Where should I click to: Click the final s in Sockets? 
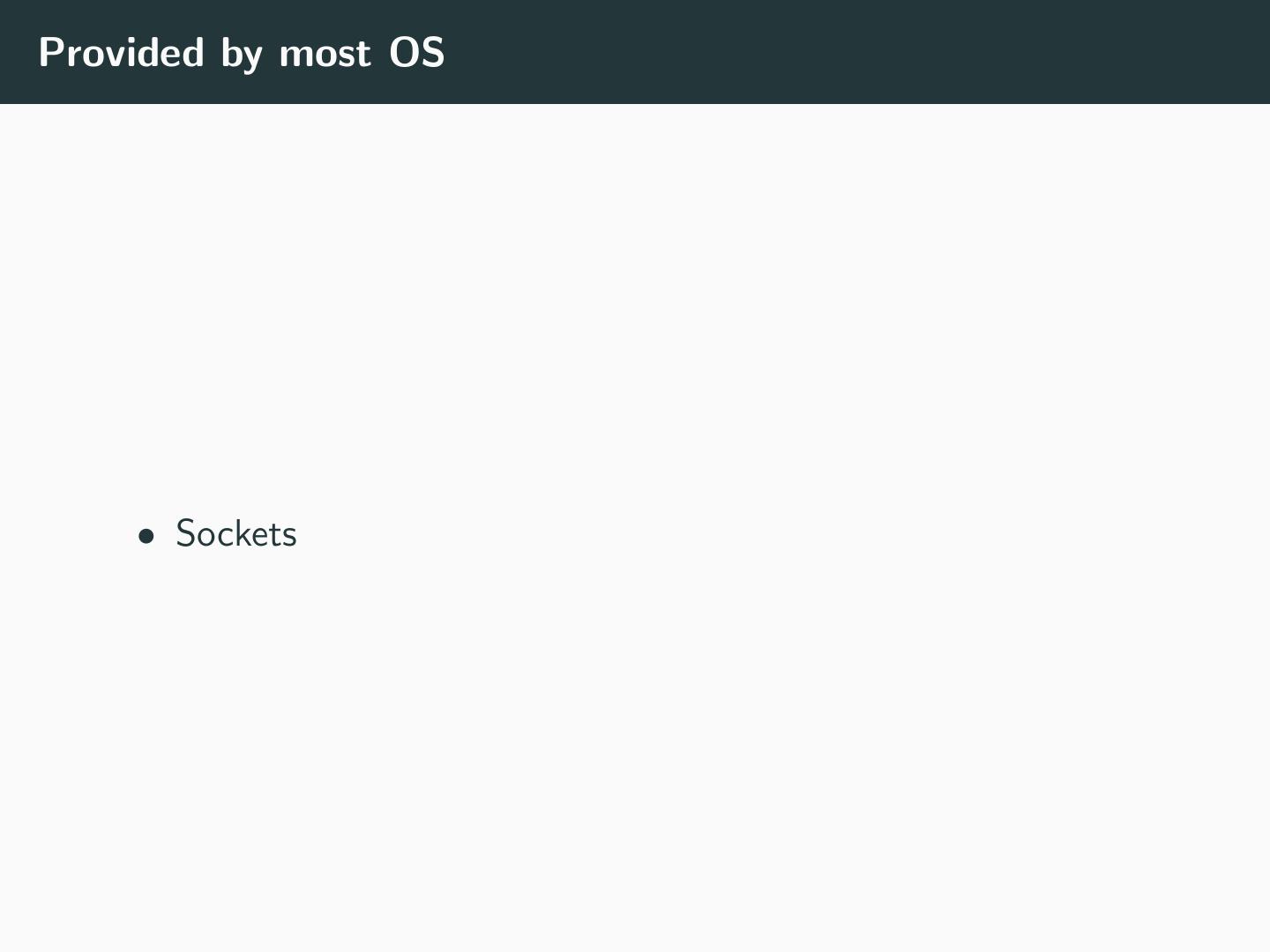(290, 537)
